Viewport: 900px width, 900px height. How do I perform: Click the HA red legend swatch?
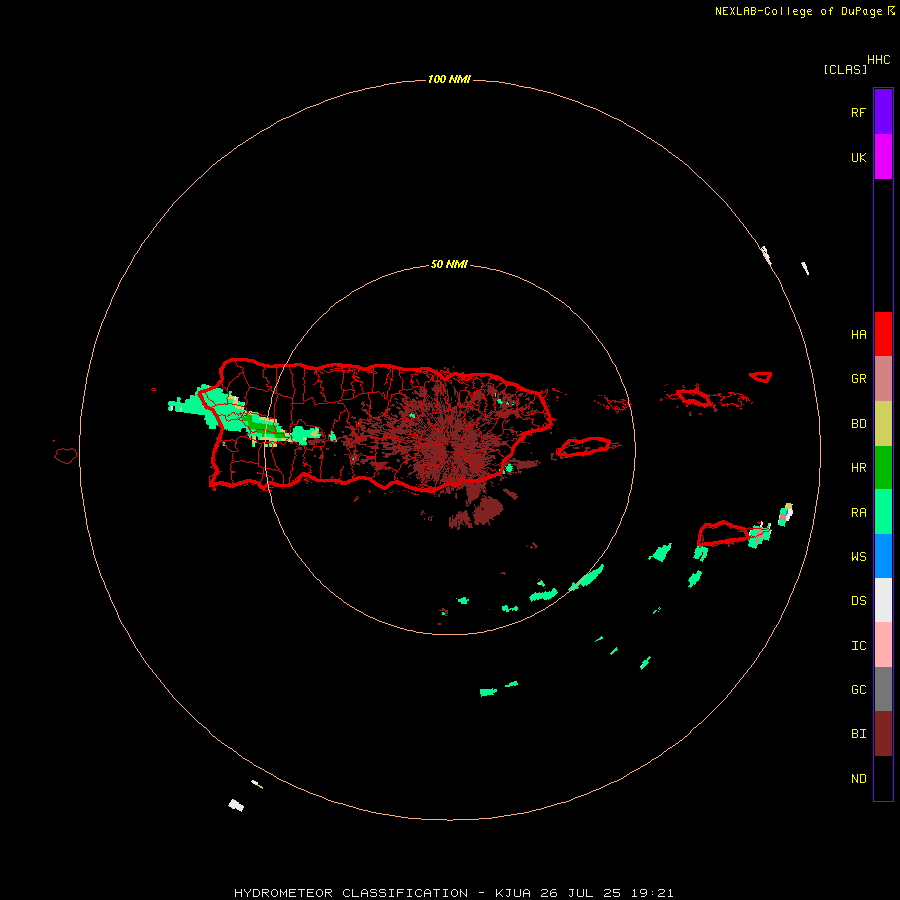pos(883,334)
